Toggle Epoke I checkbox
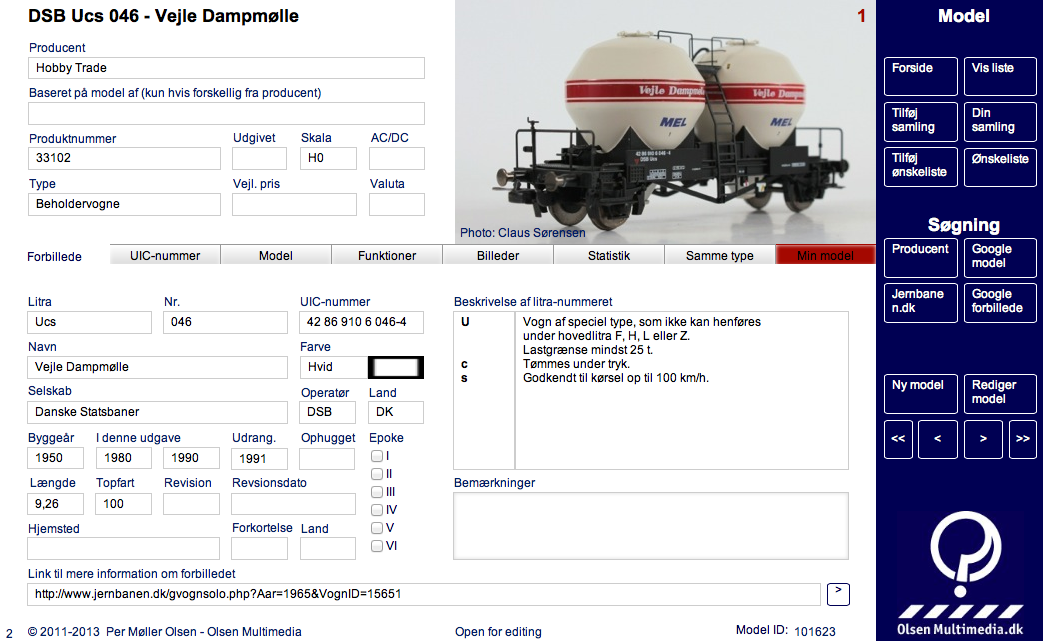This screenshot has height=641, width=1043. 377,456
